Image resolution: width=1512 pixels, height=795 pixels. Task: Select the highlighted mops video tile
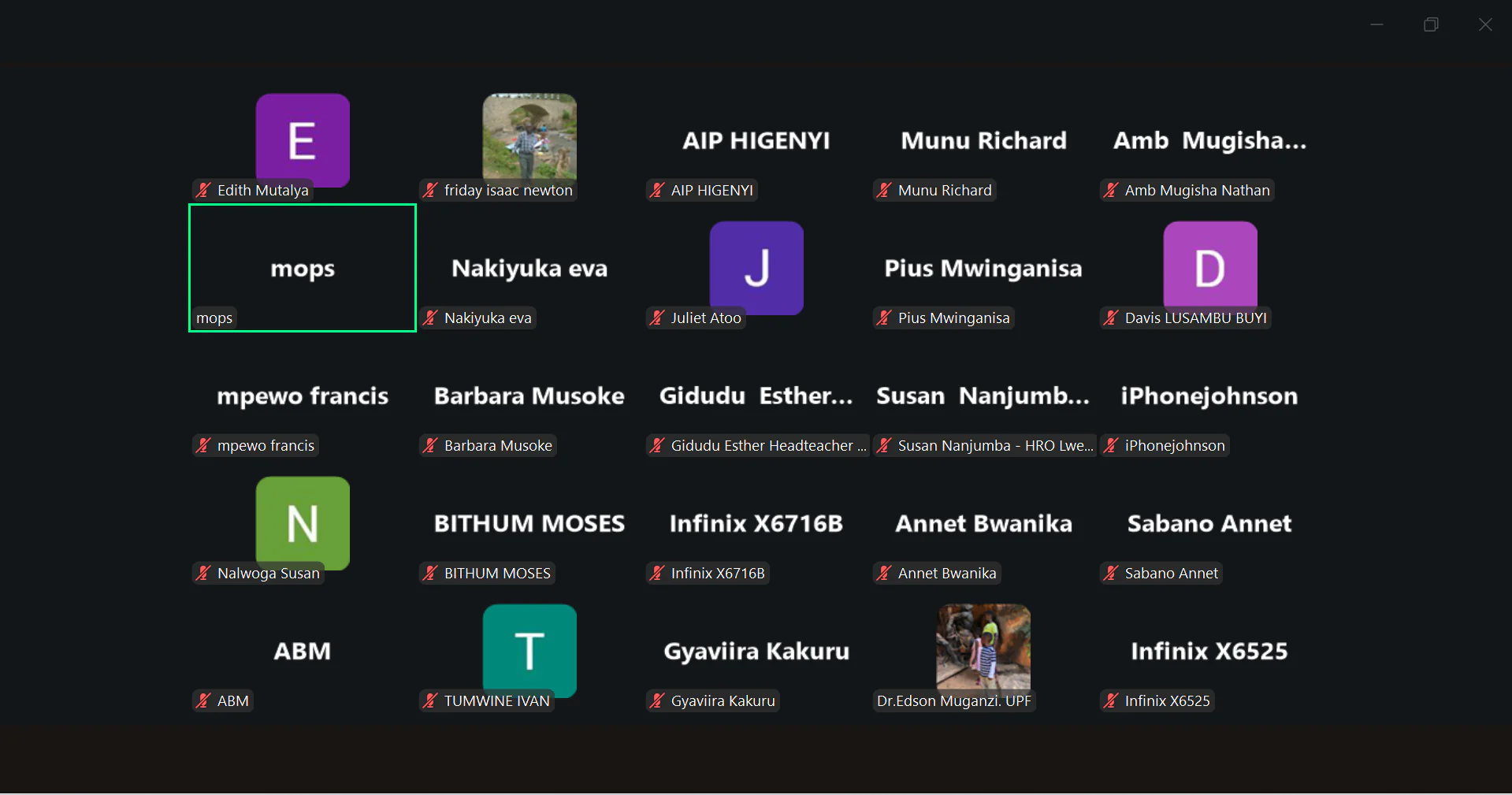303,268
